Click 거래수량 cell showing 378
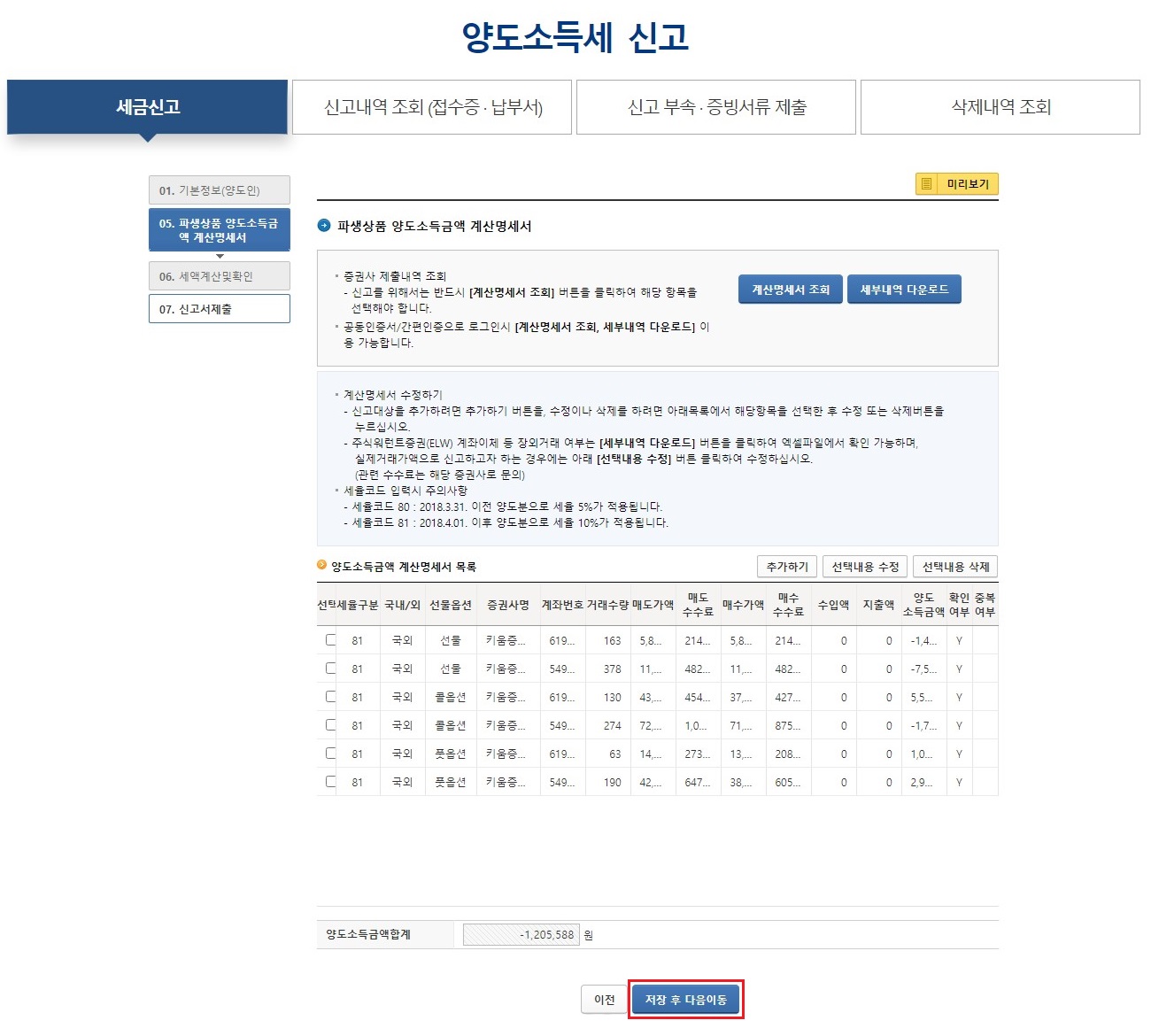 pos(608,669)
